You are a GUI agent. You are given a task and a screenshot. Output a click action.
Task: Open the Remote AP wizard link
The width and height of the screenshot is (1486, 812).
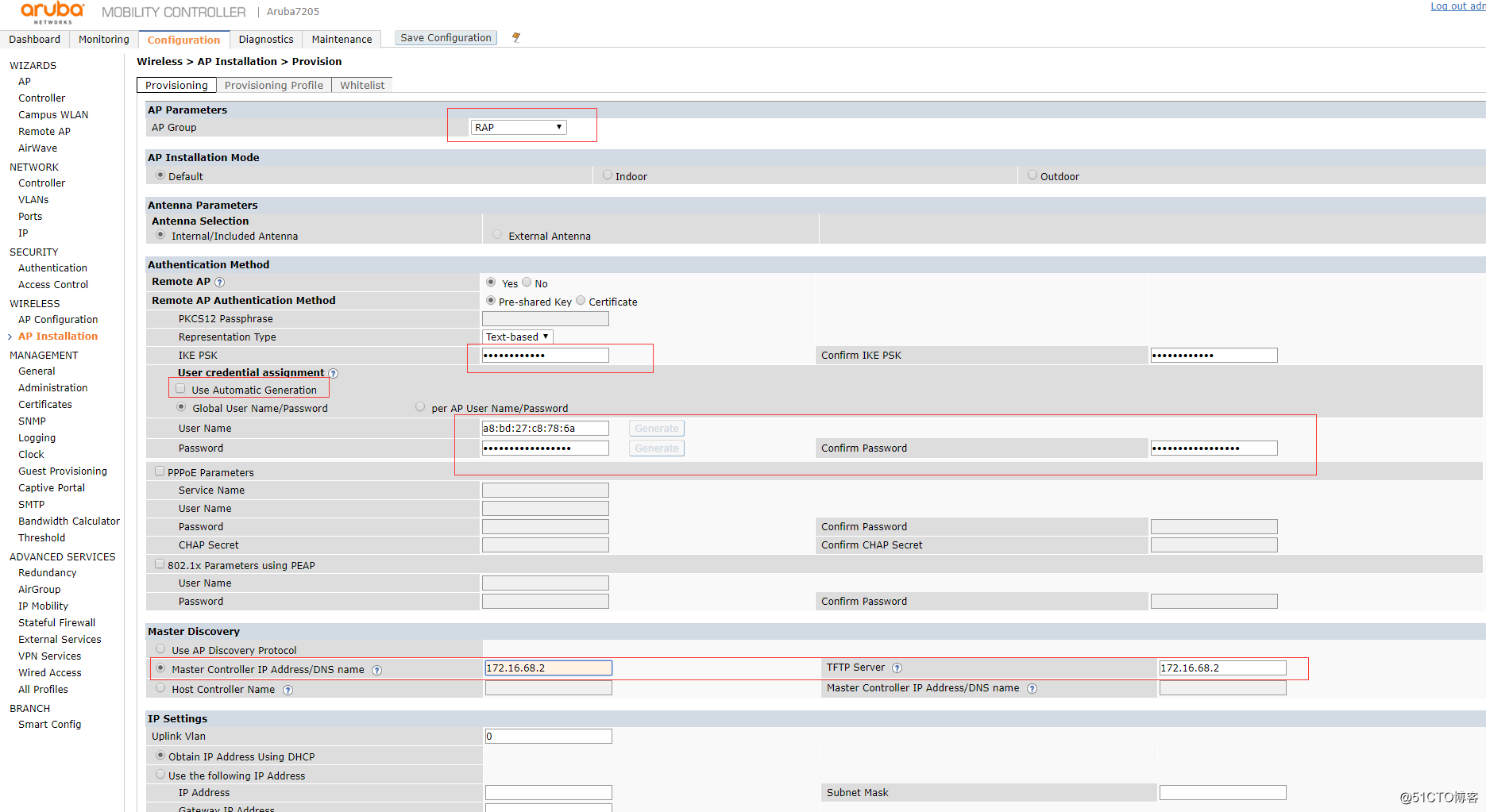click(44, 132)
